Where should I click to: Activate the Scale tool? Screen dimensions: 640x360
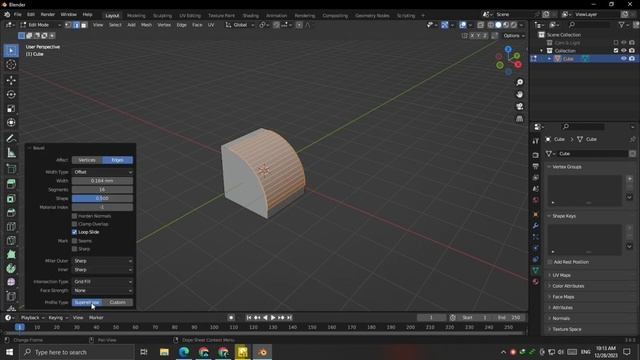(x=11, y=109)
